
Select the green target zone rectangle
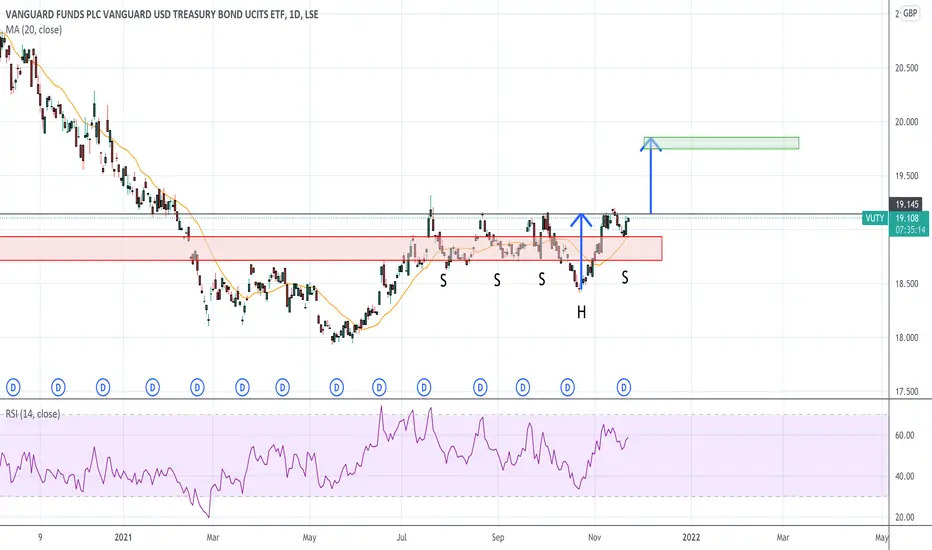722,143
